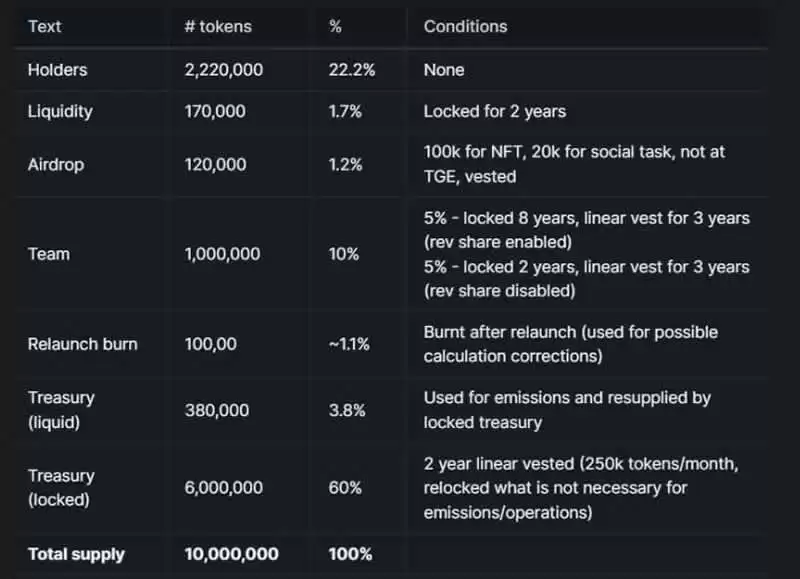Select the 'Treasury (liquid)' row label

tap(62, 410)
